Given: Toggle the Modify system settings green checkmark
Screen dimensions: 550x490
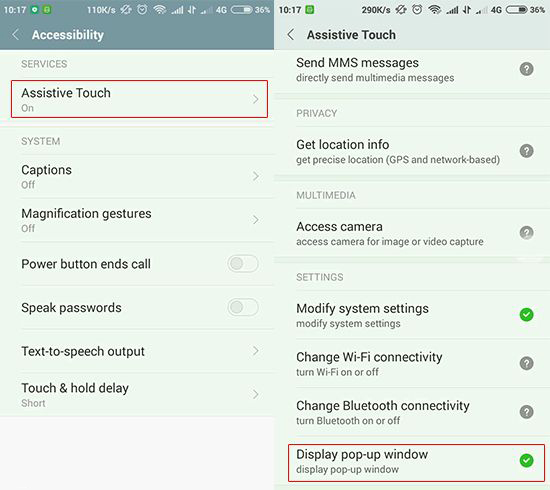Looking at the screenshot, I should pos(526,315).
